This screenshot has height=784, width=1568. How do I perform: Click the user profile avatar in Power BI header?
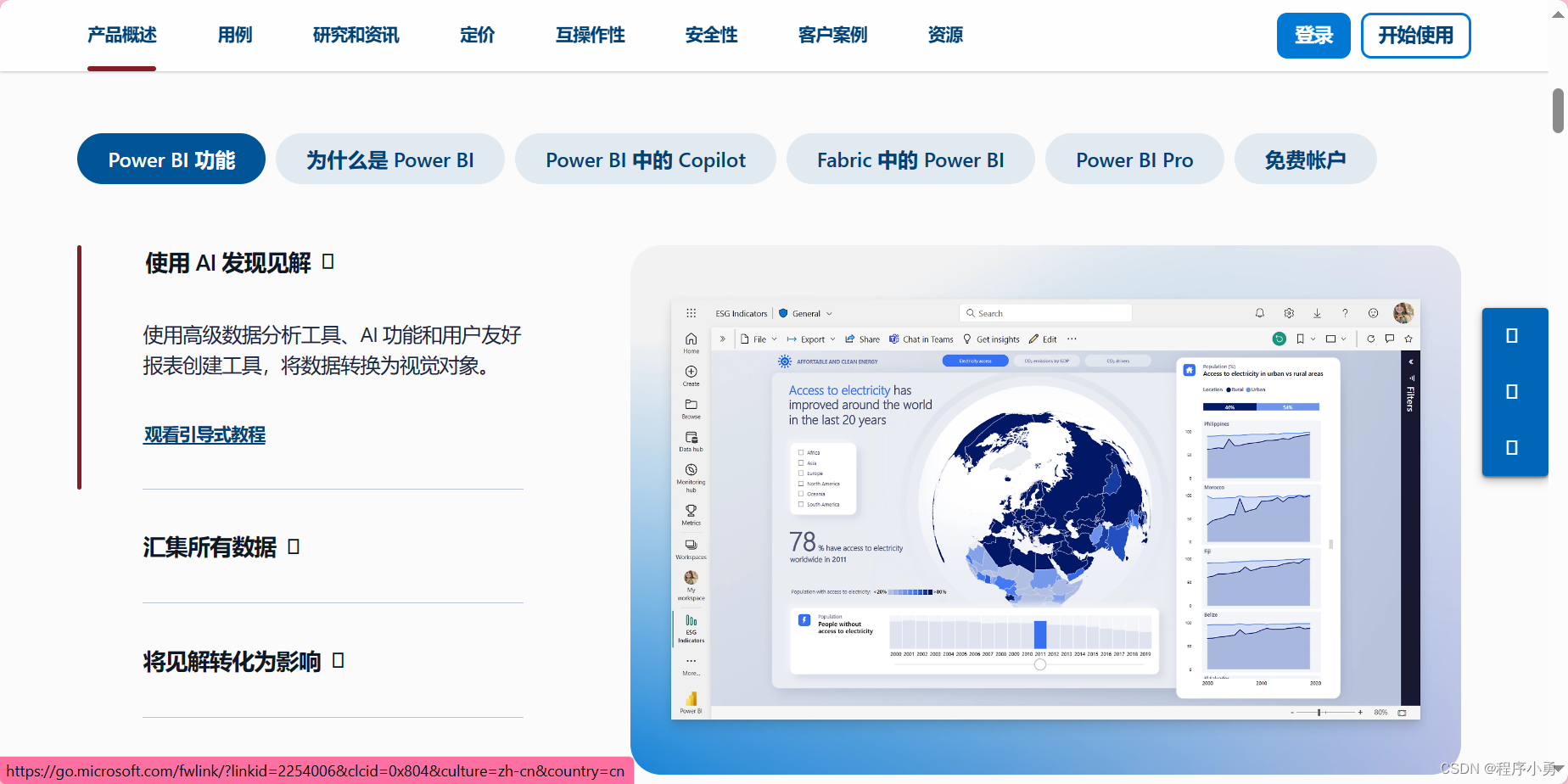[1403, 313]
